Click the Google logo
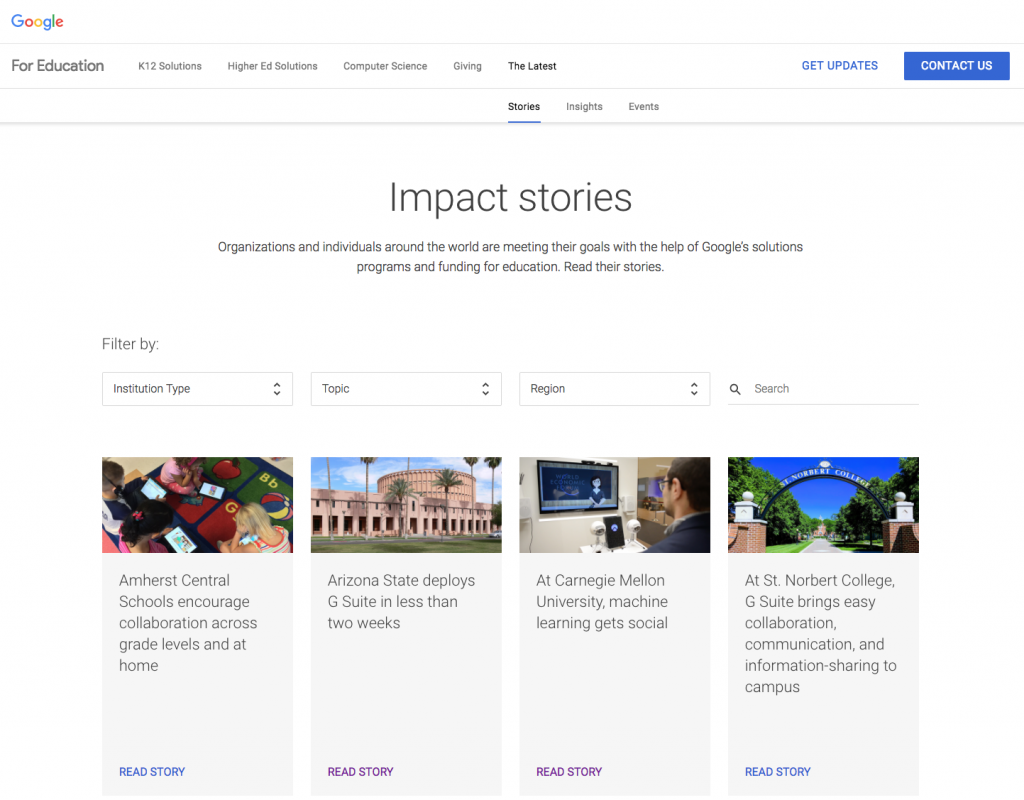 (37, 22)
